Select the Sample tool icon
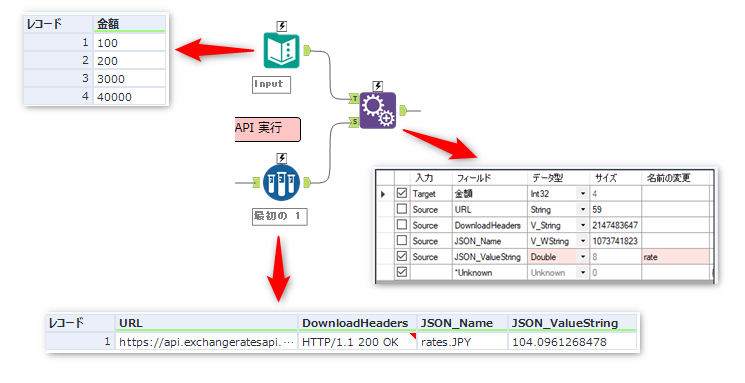The image size is (745, 383). 282,182
